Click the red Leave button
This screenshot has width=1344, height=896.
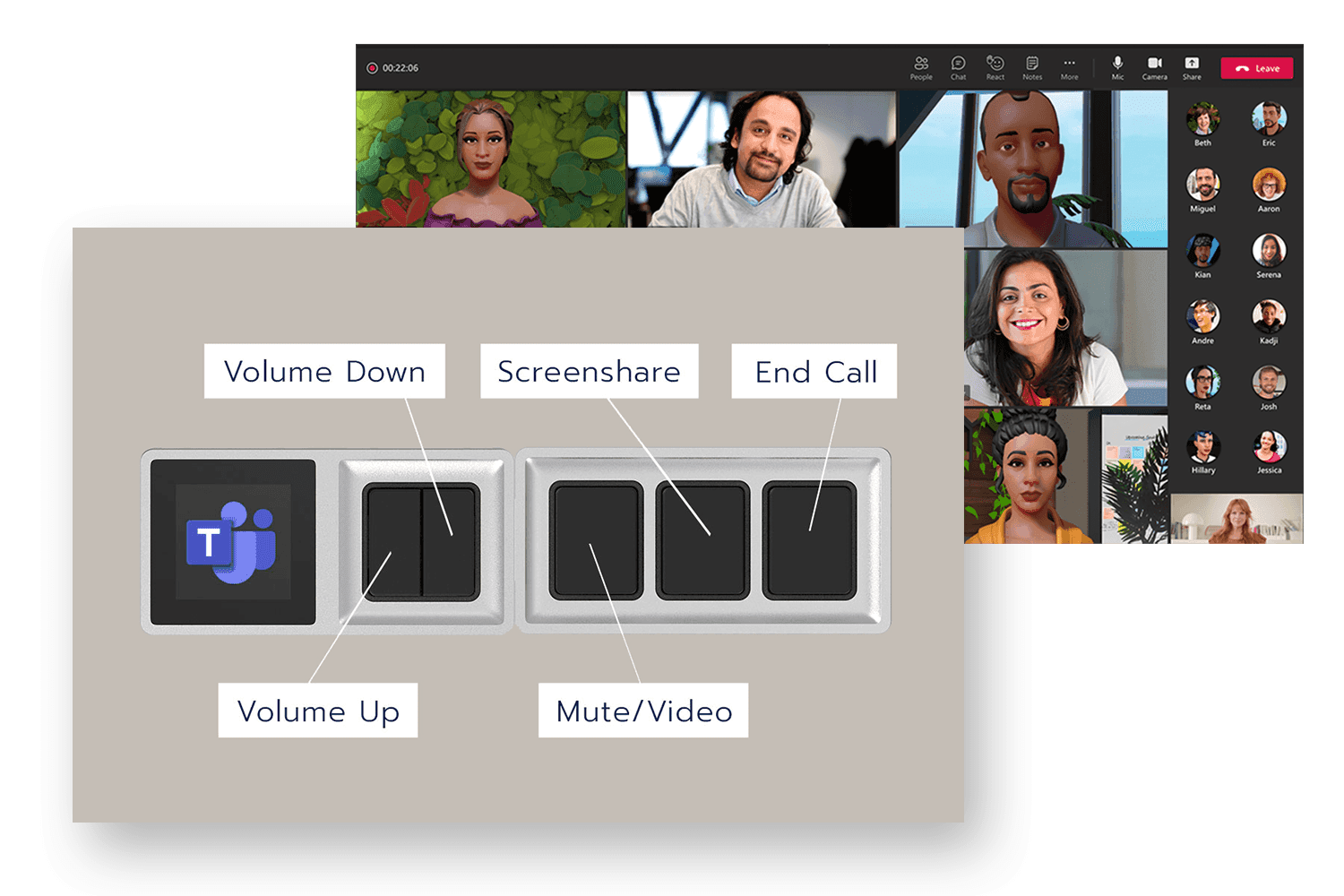click(x=1257, y=68)
